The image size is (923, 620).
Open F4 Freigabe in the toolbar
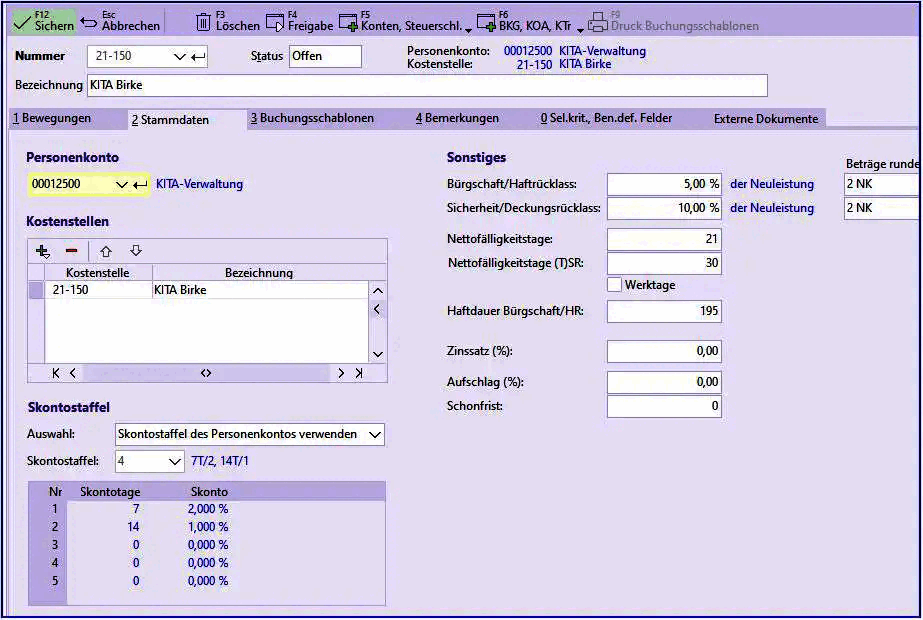click(x=300, y=21)
